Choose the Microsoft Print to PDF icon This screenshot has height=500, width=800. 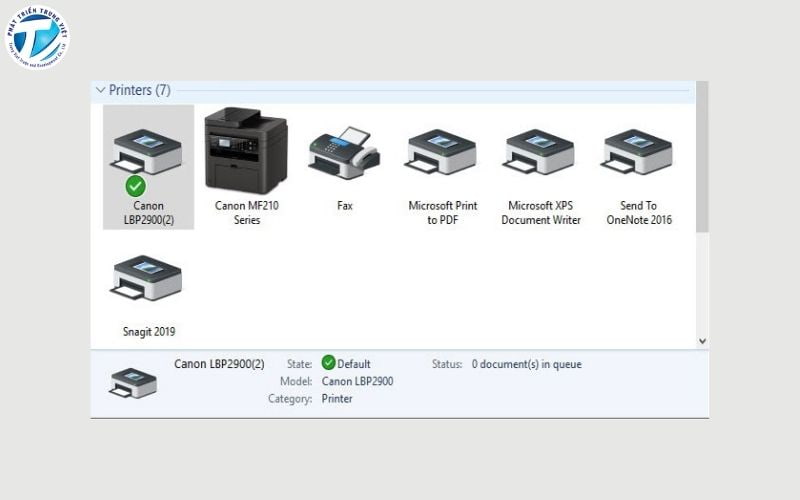[x=441, y=152]
